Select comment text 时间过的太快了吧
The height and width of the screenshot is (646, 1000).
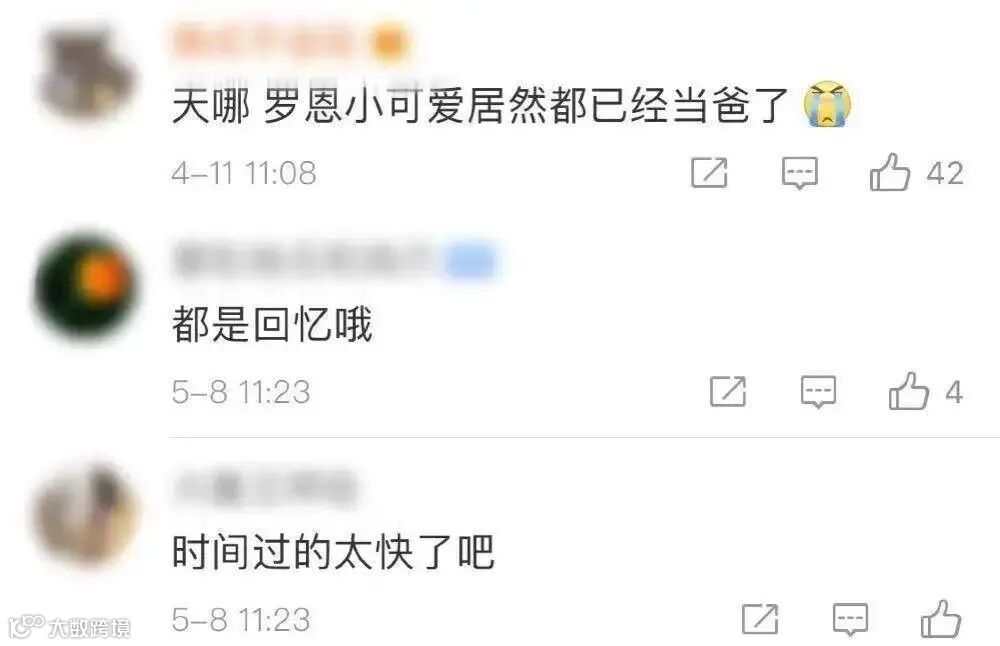click(x=334, y=552)
